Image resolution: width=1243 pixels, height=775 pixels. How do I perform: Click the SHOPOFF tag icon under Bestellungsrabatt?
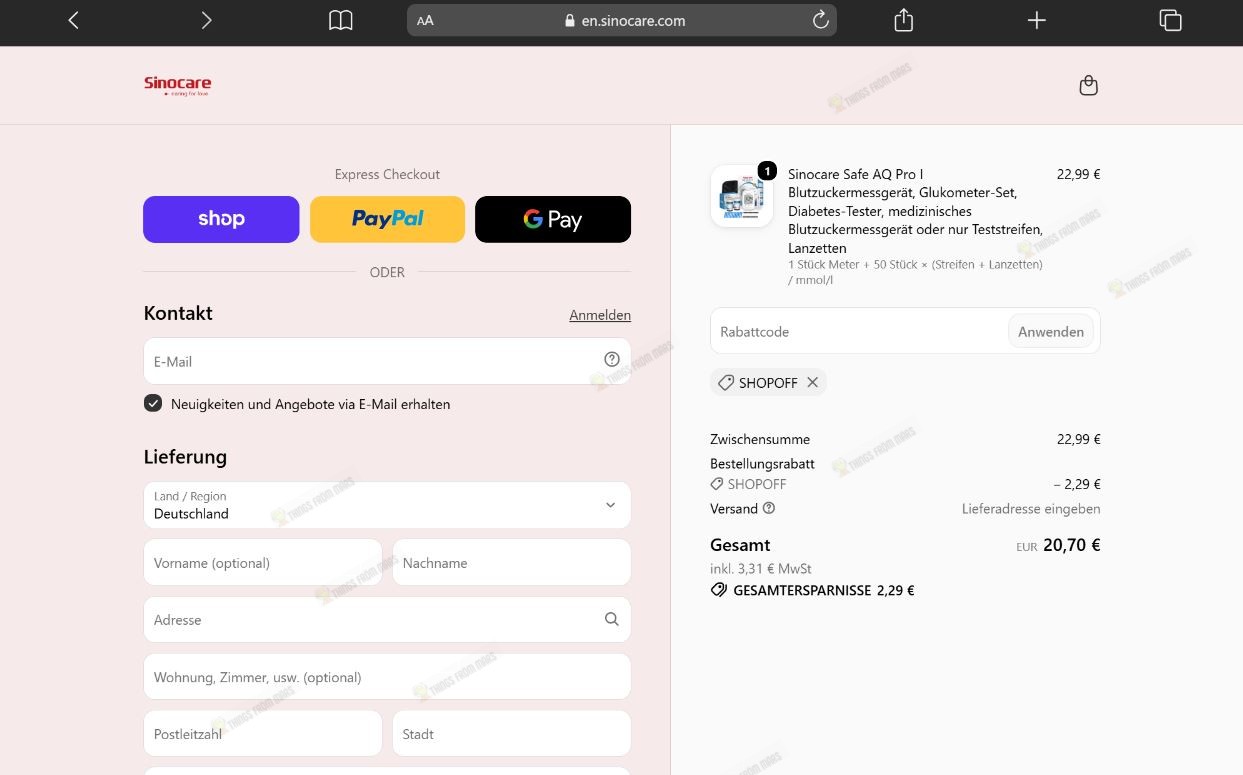[717, 484]
